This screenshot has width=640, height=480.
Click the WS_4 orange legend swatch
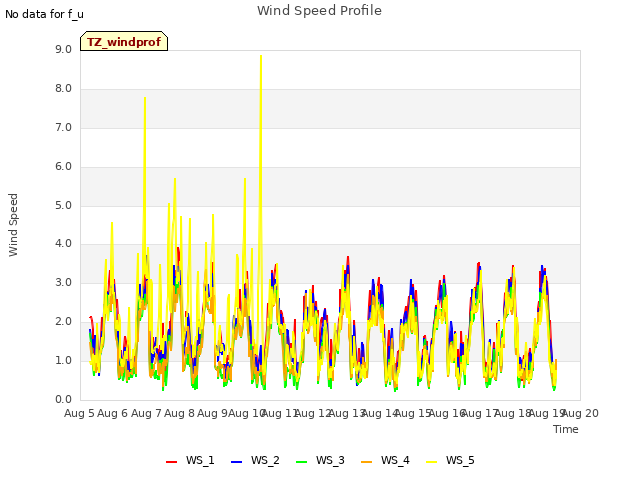(x=367, y=461)
